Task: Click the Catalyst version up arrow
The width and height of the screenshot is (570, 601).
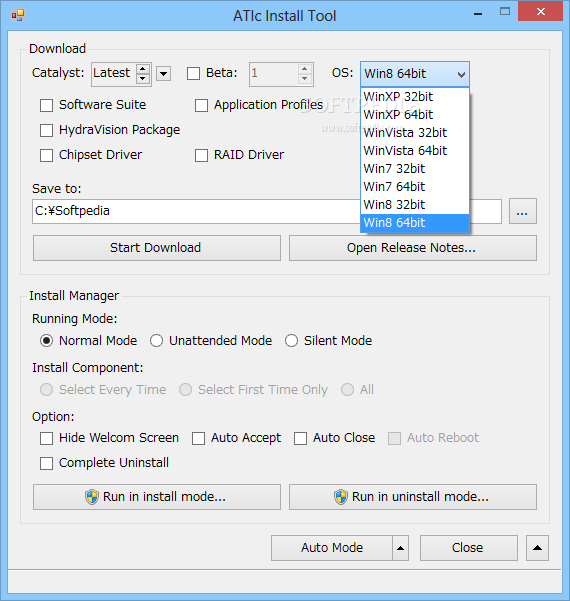Action: tap(143, 69)
